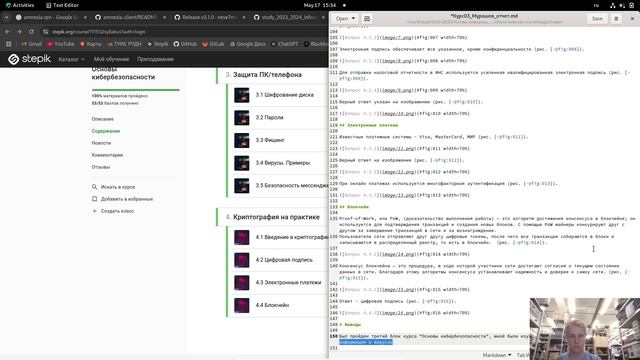Open the tab search arrow in browser
This screenshot has width=640, height=360.
coord(6,17)
